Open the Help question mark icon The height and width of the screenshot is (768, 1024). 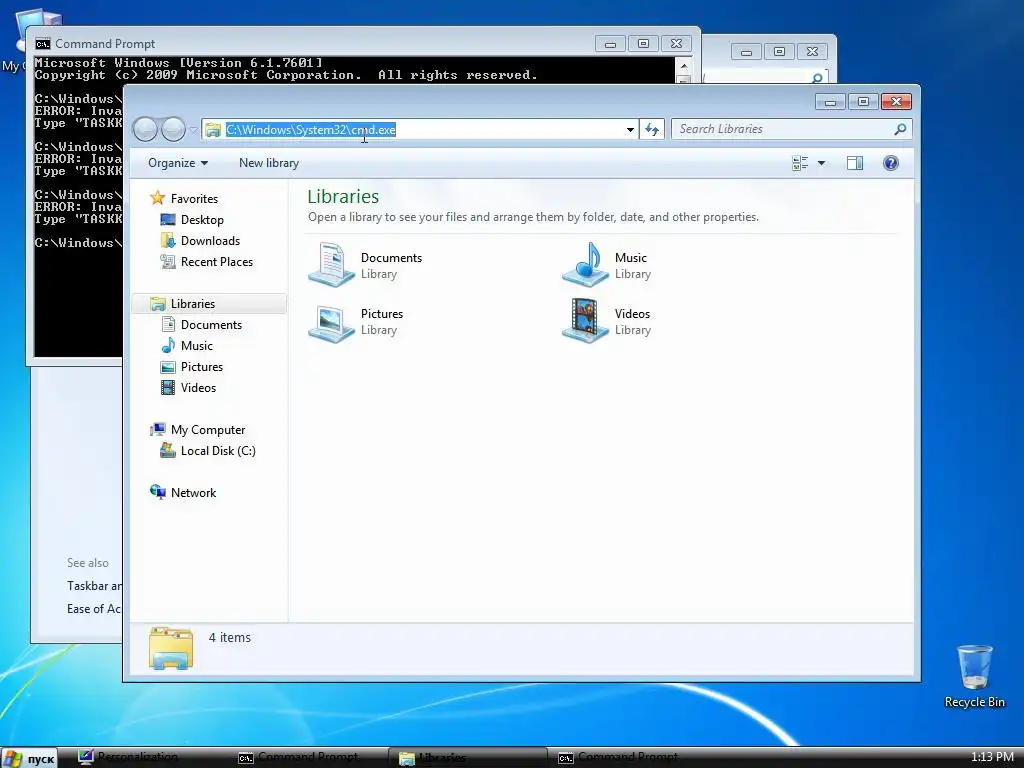click(890, 163)
